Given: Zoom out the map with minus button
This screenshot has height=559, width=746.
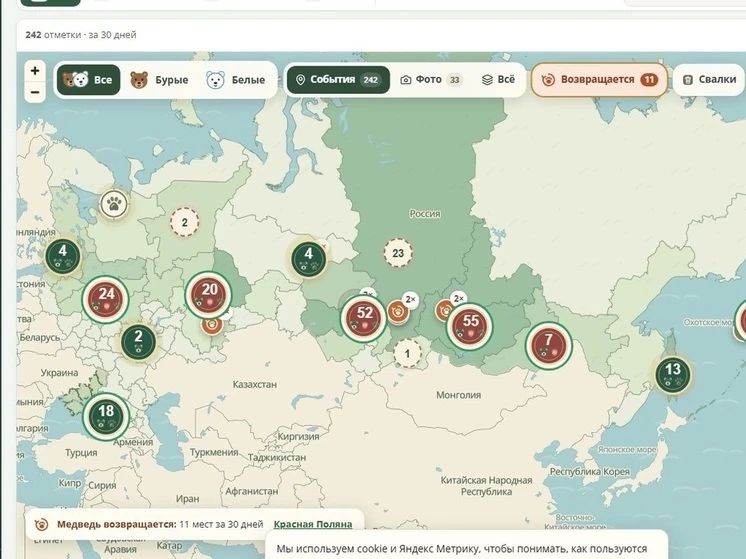Looking at the screenshot, I should click(35, 92).
